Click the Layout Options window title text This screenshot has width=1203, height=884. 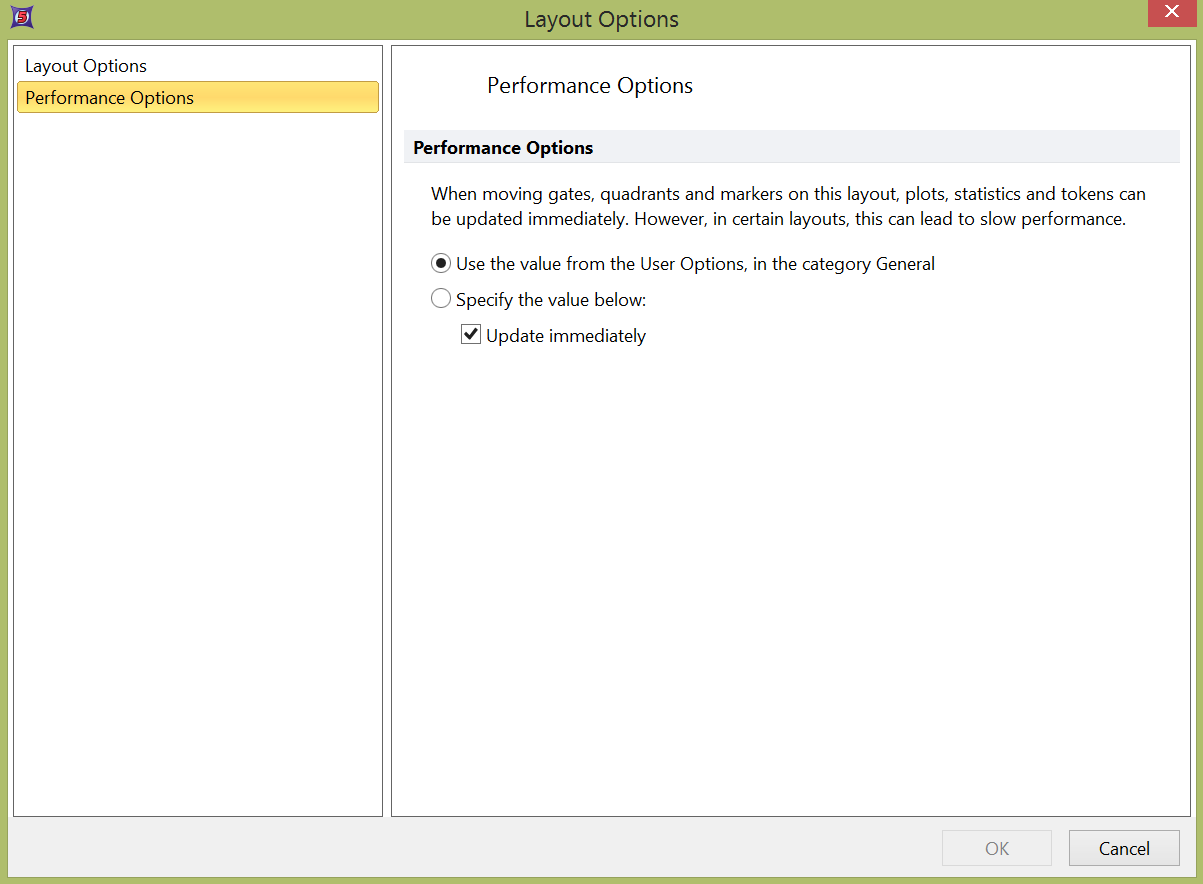coord(601,19)
